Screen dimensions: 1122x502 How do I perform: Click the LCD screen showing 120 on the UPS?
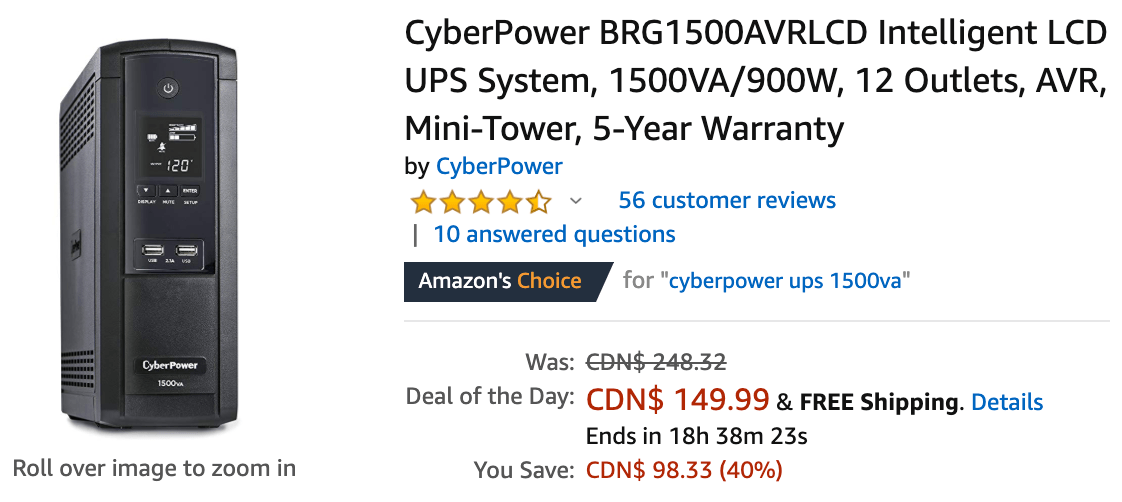pos(170,149)
